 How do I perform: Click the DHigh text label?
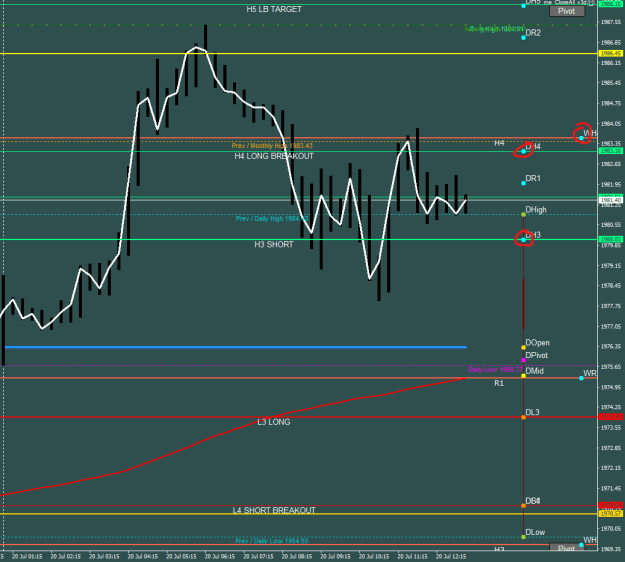tap(536, 210)
